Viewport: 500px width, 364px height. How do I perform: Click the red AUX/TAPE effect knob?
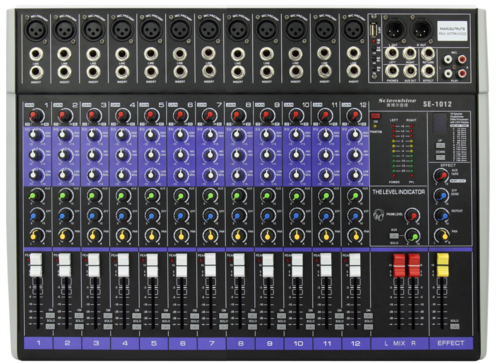coord(441,176)
